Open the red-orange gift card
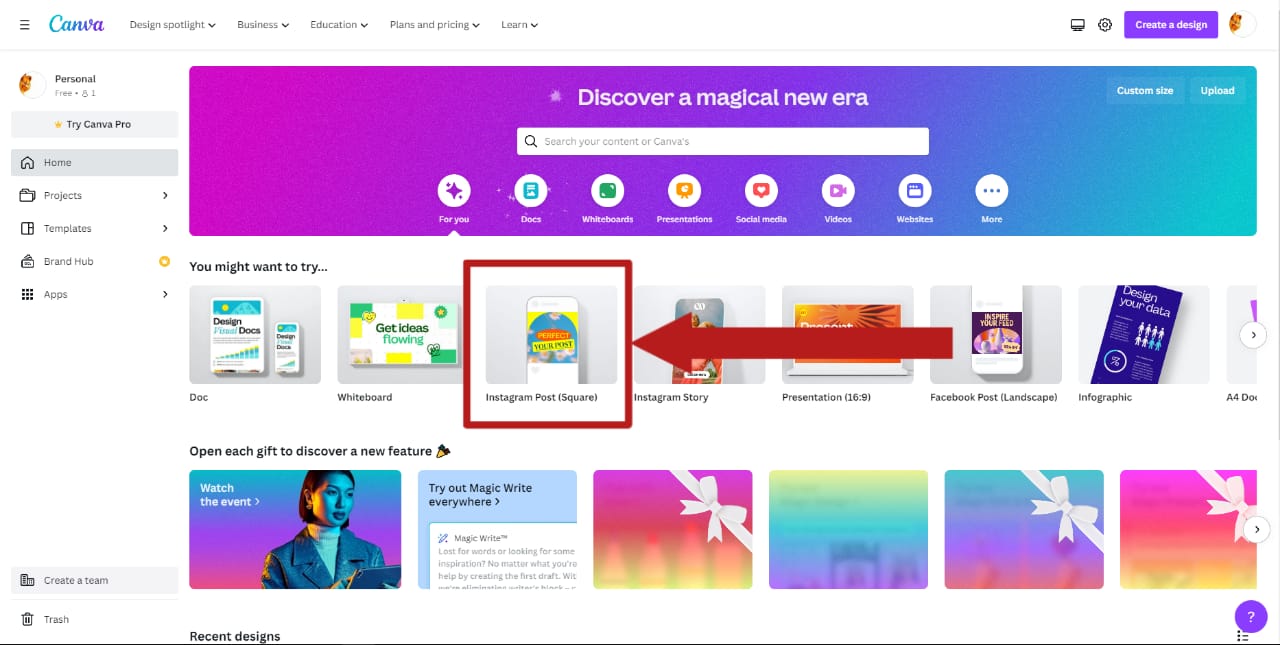The height and width of the screenshot is (645, 1280). [x=672, y=529]
